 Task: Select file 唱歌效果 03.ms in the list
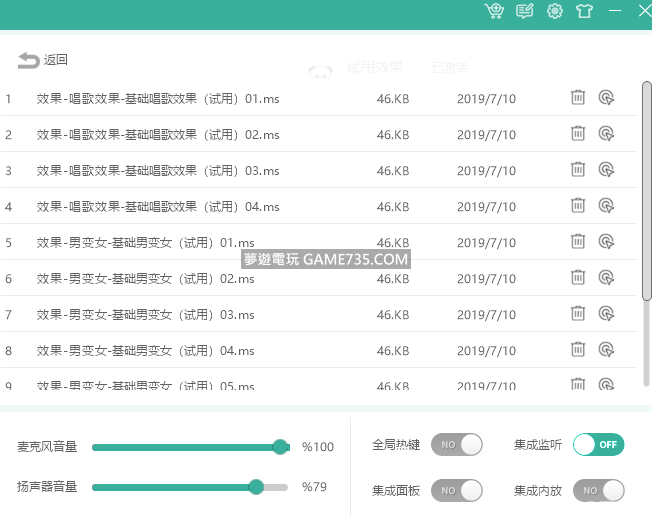click(x=158, y=171)
